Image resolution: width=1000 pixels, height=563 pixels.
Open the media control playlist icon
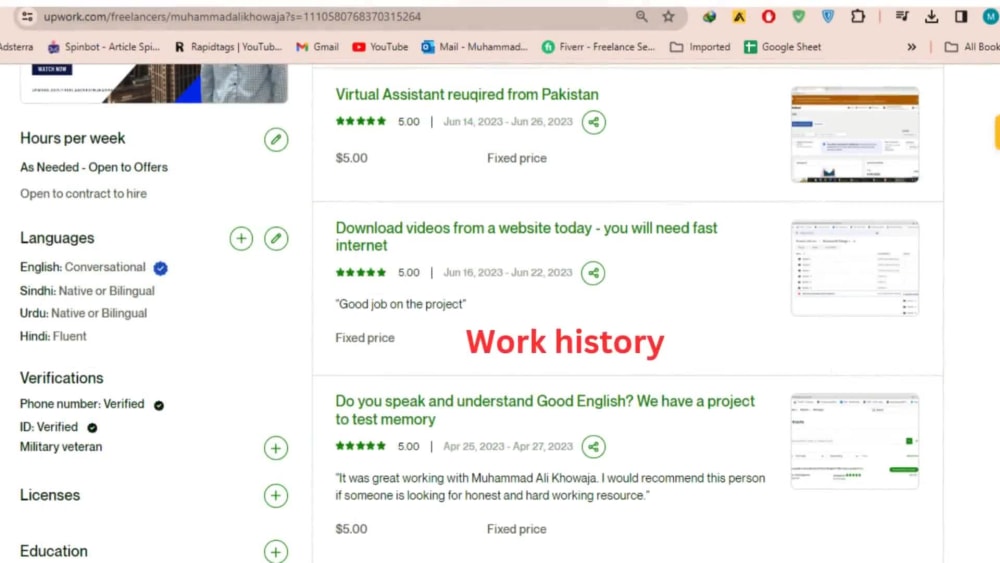pos(902,17)
